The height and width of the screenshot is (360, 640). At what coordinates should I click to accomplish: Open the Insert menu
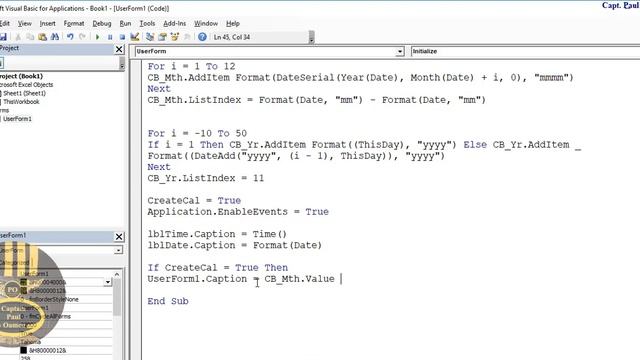tap(47, 24)
